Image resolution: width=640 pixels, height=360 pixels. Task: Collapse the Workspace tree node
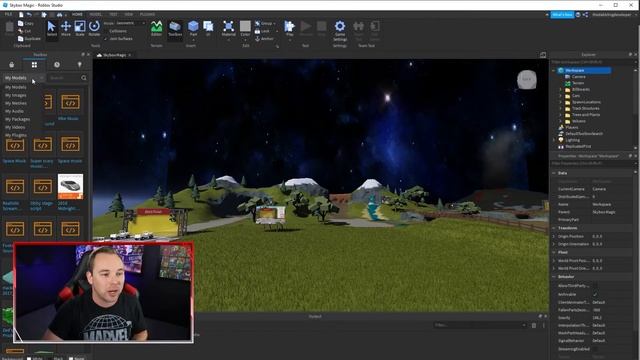point(554,70)
